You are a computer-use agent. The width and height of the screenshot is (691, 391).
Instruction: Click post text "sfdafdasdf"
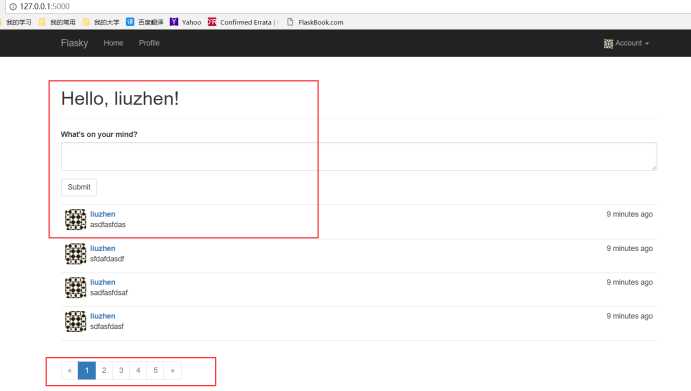pyautogui.click(x=107, y=259)
